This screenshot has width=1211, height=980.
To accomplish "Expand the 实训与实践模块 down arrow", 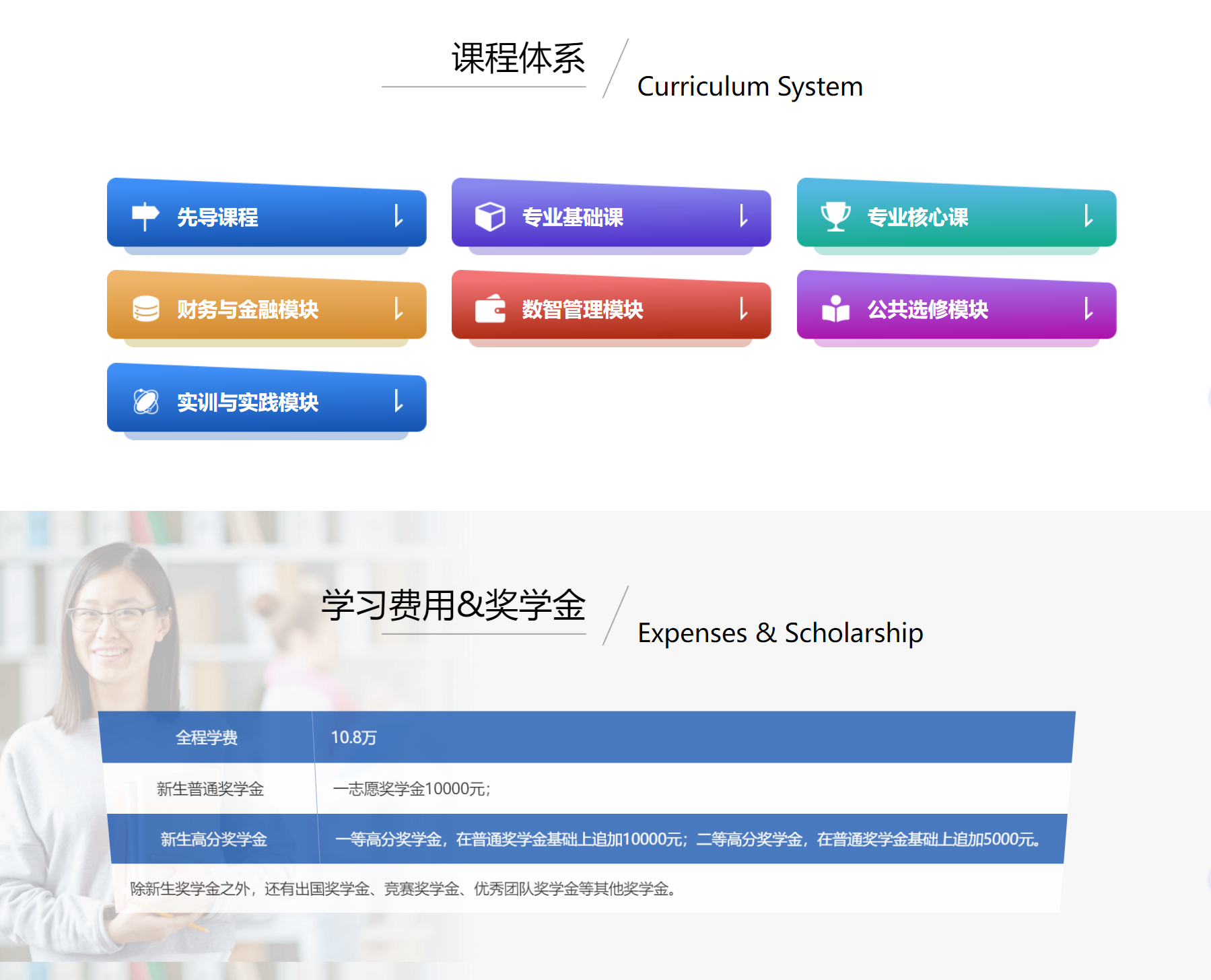I will coord(399,400).
